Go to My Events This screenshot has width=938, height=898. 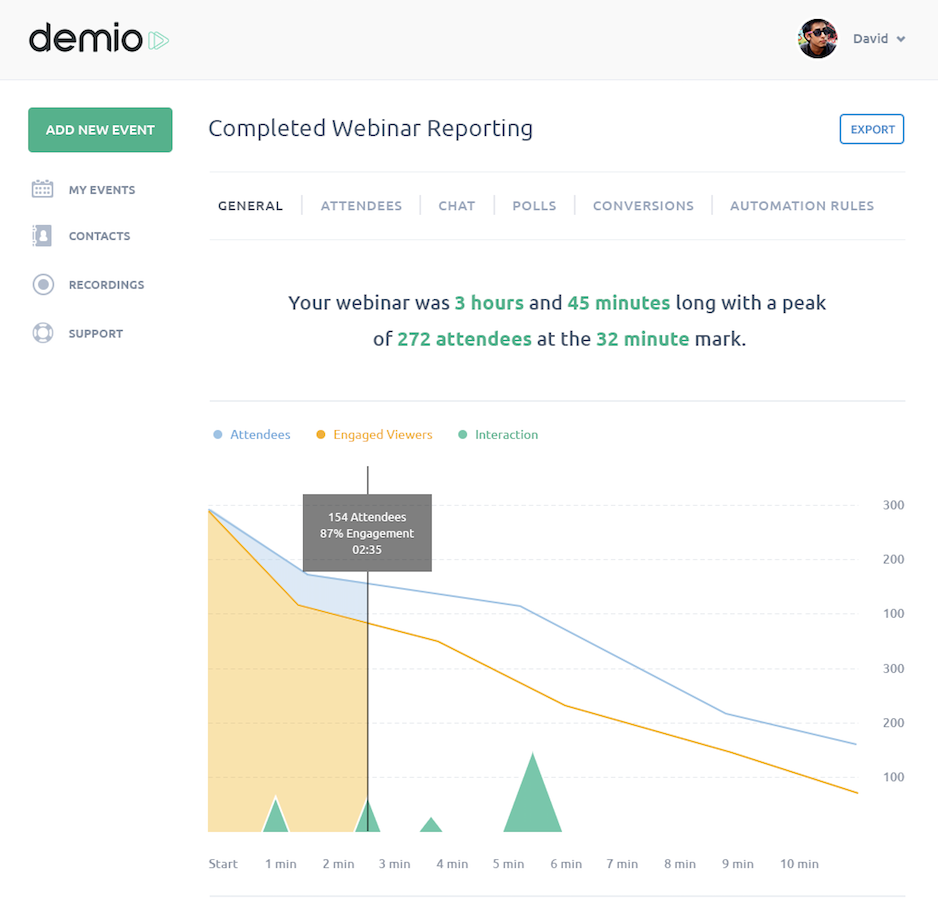point(102,190)
